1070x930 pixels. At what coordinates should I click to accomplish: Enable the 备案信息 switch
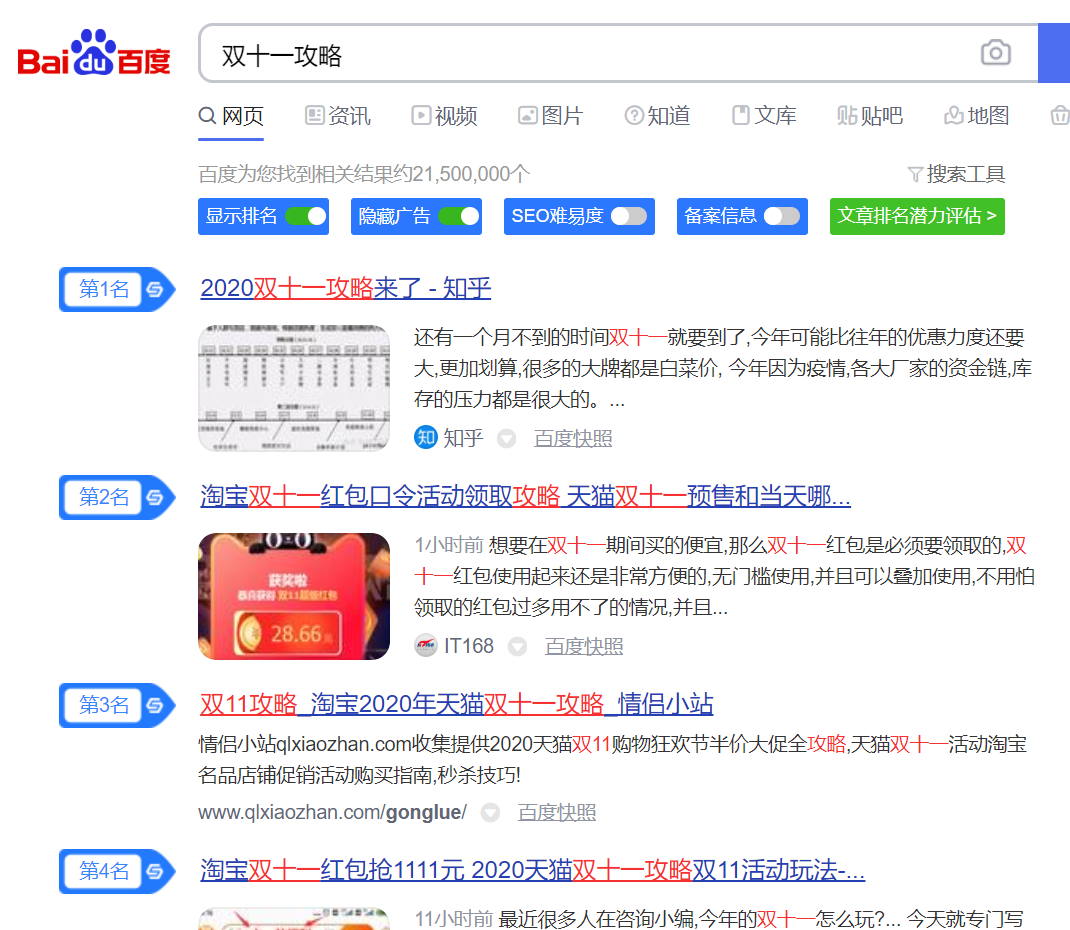[781, 216]
